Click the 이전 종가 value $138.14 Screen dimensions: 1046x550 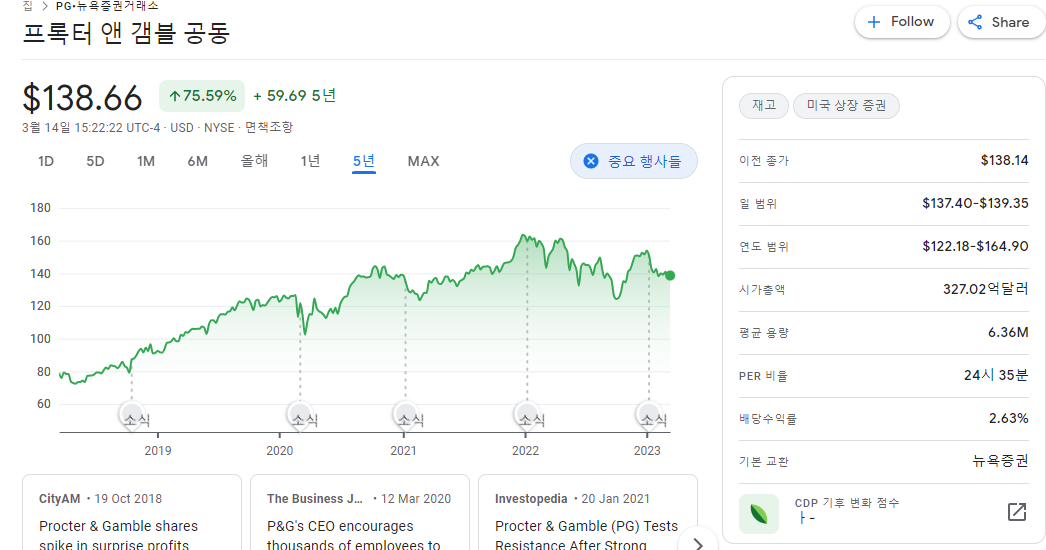tap(1004, 160)
